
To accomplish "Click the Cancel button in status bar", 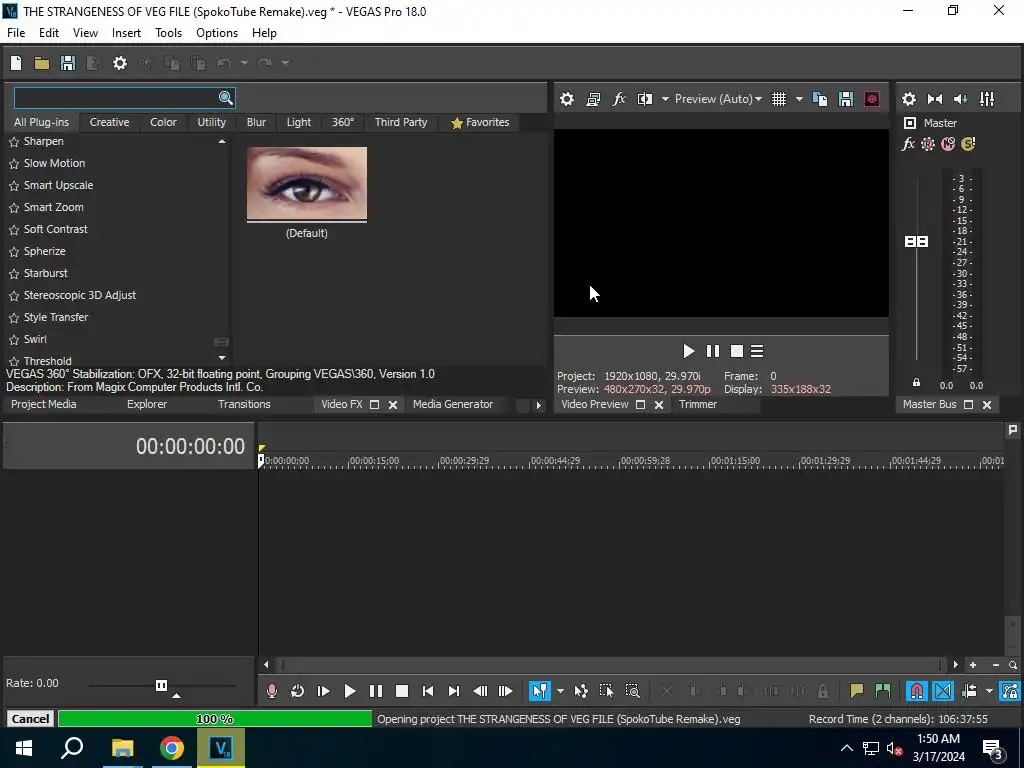I will [30, 719].
